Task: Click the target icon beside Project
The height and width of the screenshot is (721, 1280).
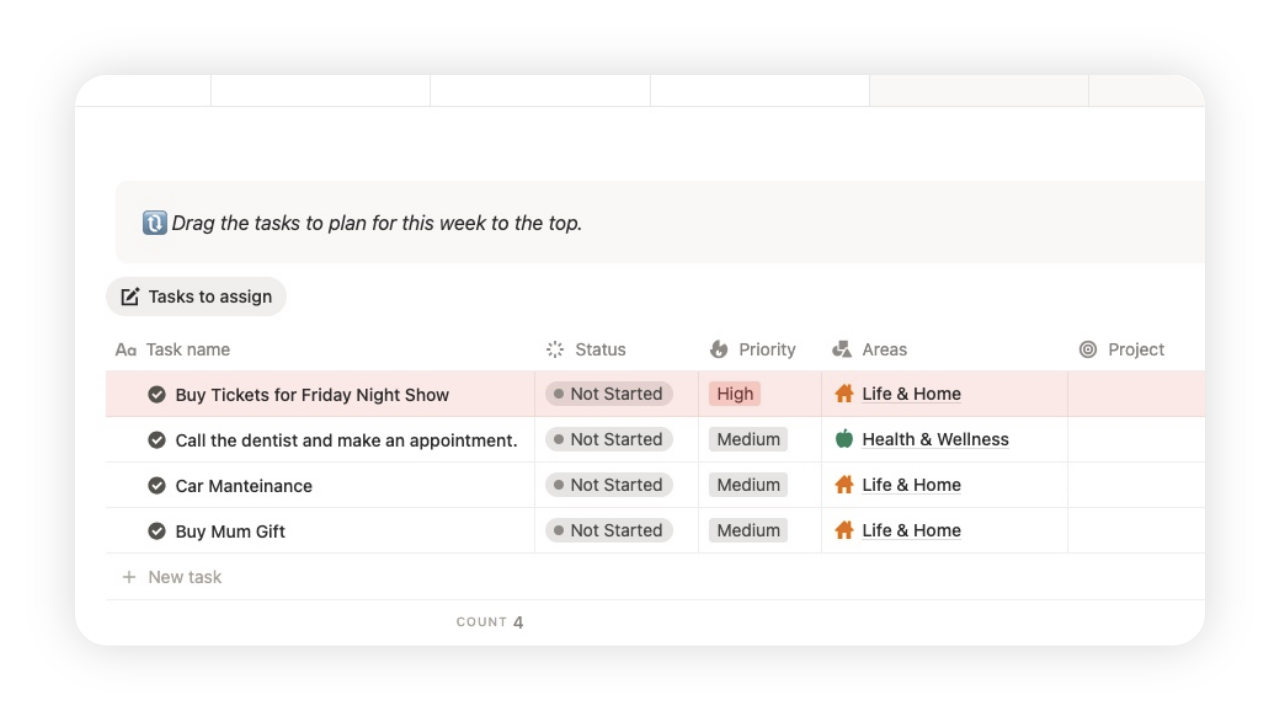Action: coord(1085,349)
